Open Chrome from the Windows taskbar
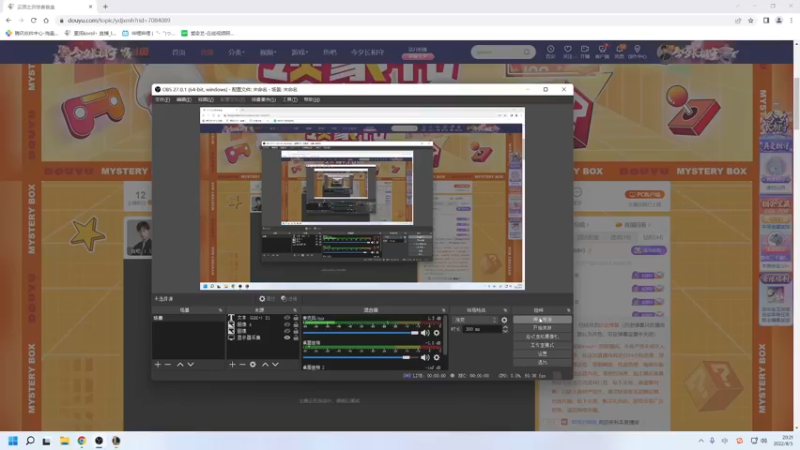Image resolution: width=800 pixels, height=450 pixels. pyautogui.click(x=82, y=440)
